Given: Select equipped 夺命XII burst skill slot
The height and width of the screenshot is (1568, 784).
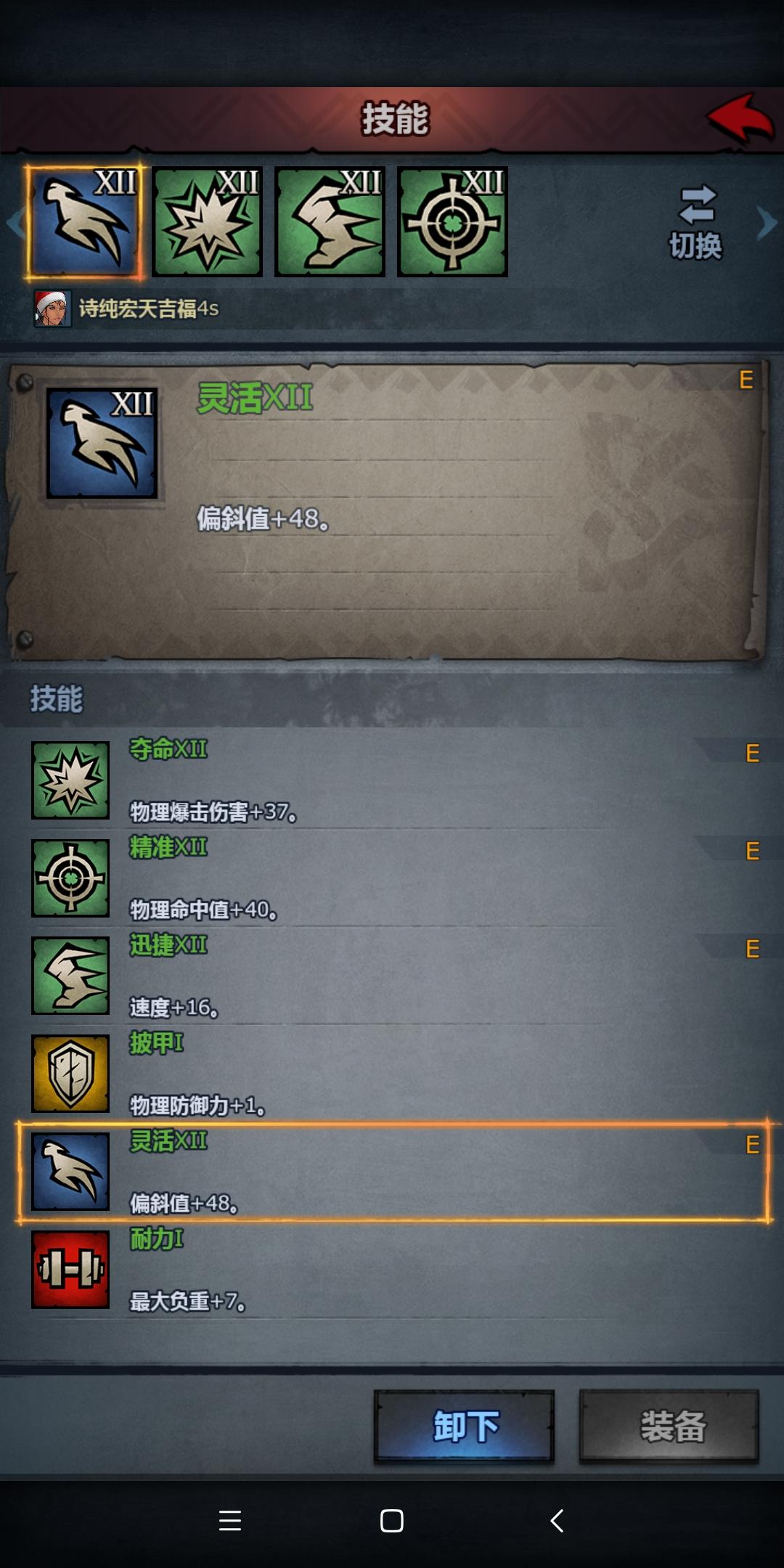Looking at the screenshot, I should [x=208, y=222].
